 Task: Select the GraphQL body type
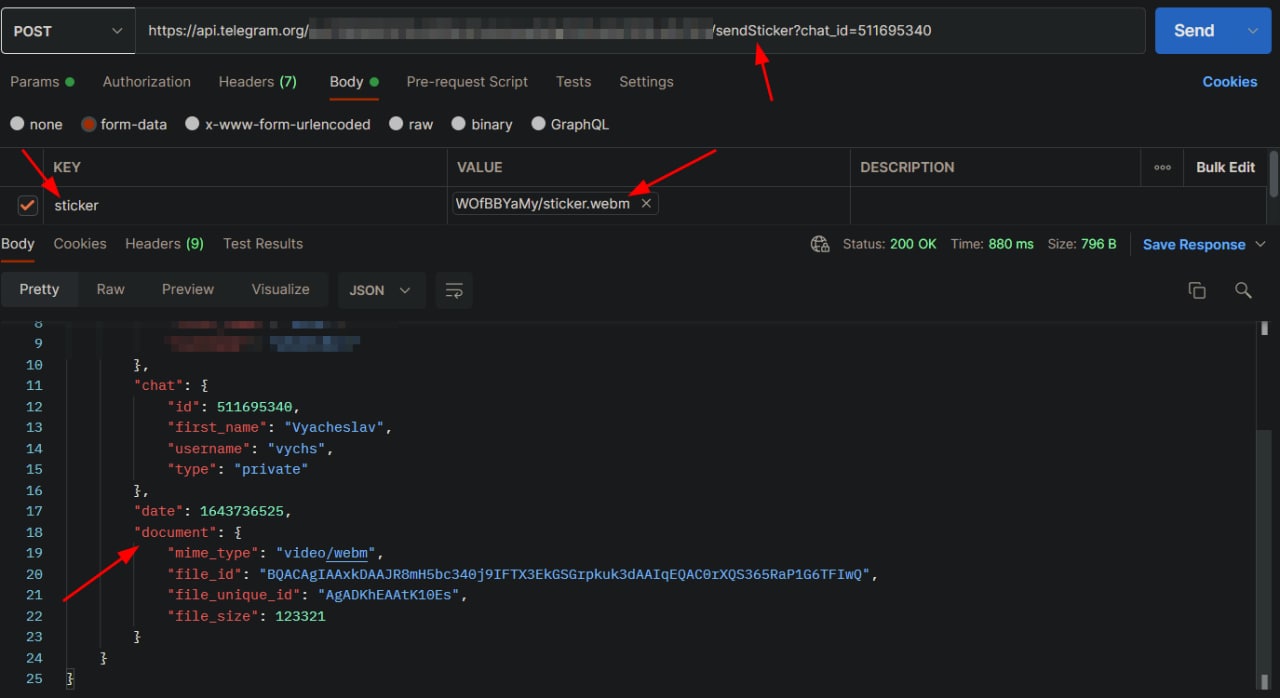(x=539, y=124)
